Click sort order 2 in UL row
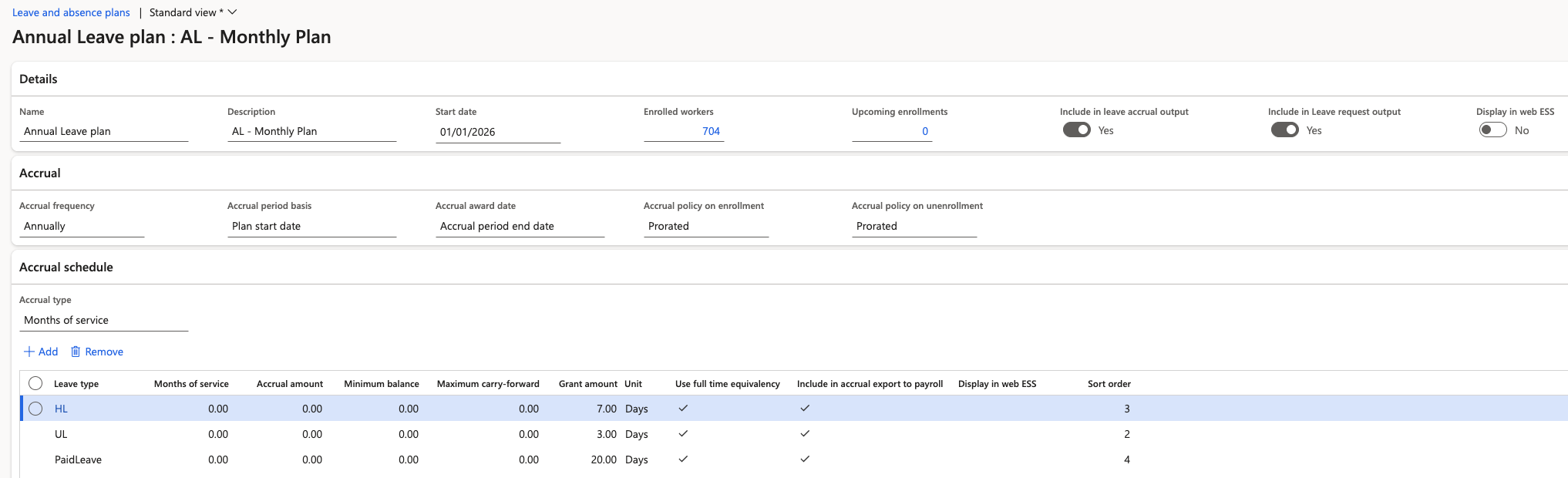 [1127, 434]
